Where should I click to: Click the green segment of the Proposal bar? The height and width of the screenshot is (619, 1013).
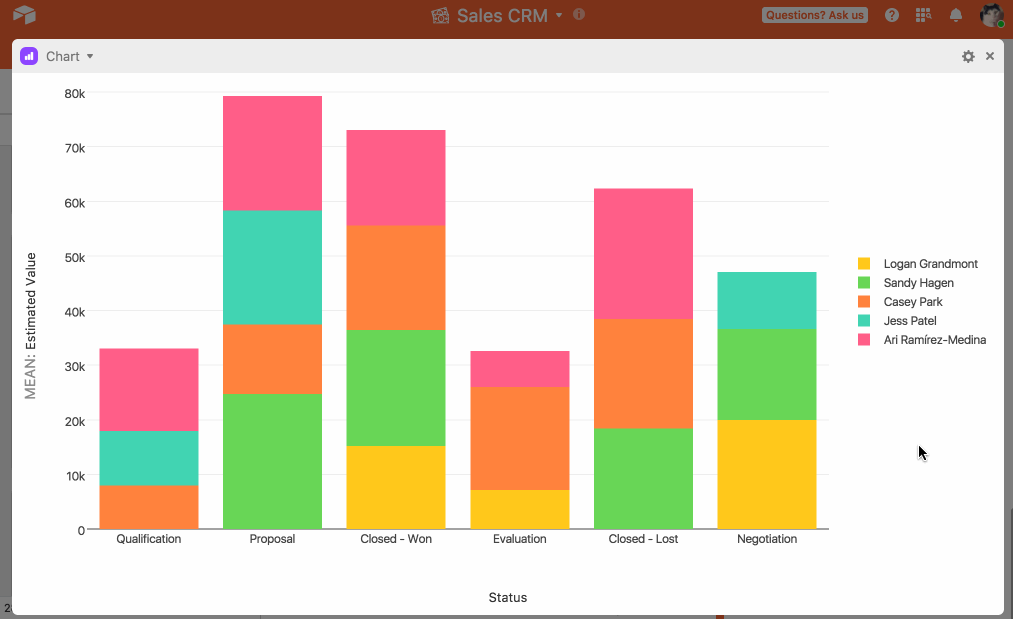click(x=272, y=461)
